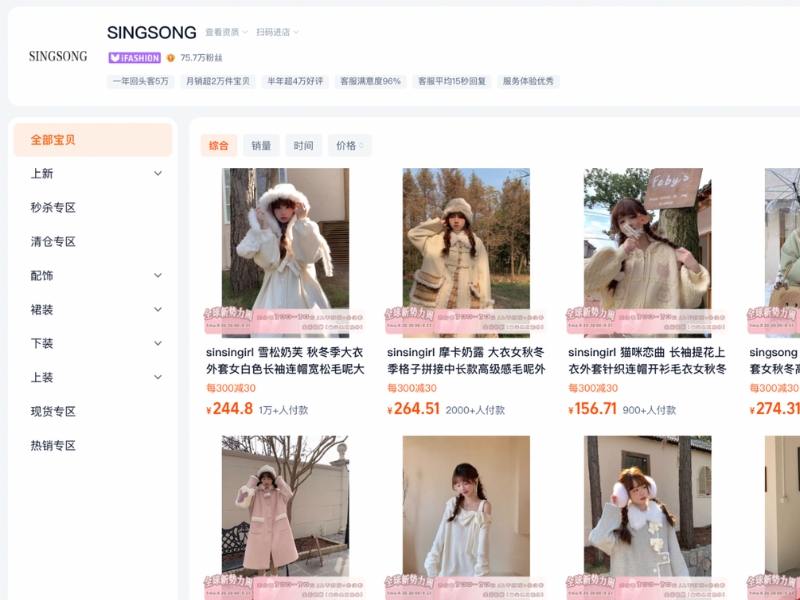The image size is (800, 600).
Task: Click the 服务体验优秀 tag
Action: pyautogui.click(x=528, y=82)
